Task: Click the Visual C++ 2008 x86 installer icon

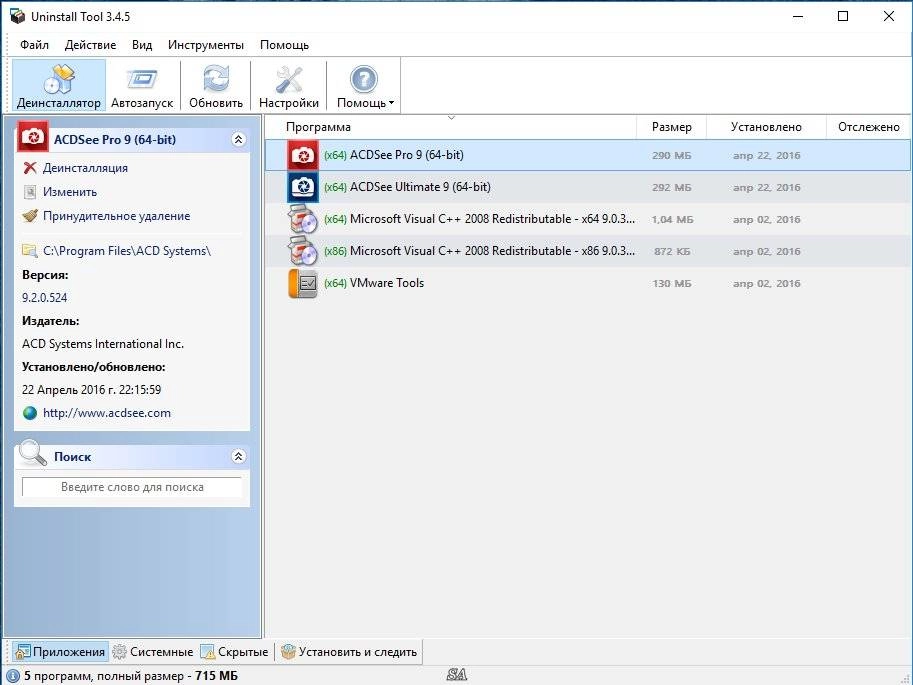Action: point(303,251)
